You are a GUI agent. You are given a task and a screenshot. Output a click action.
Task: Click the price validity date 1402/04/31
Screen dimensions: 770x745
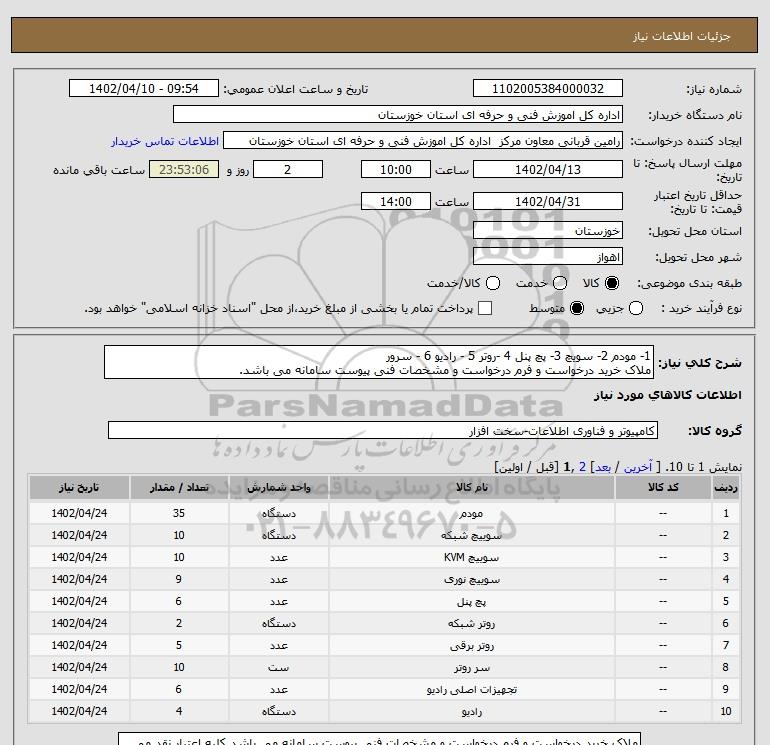[548, 202]
